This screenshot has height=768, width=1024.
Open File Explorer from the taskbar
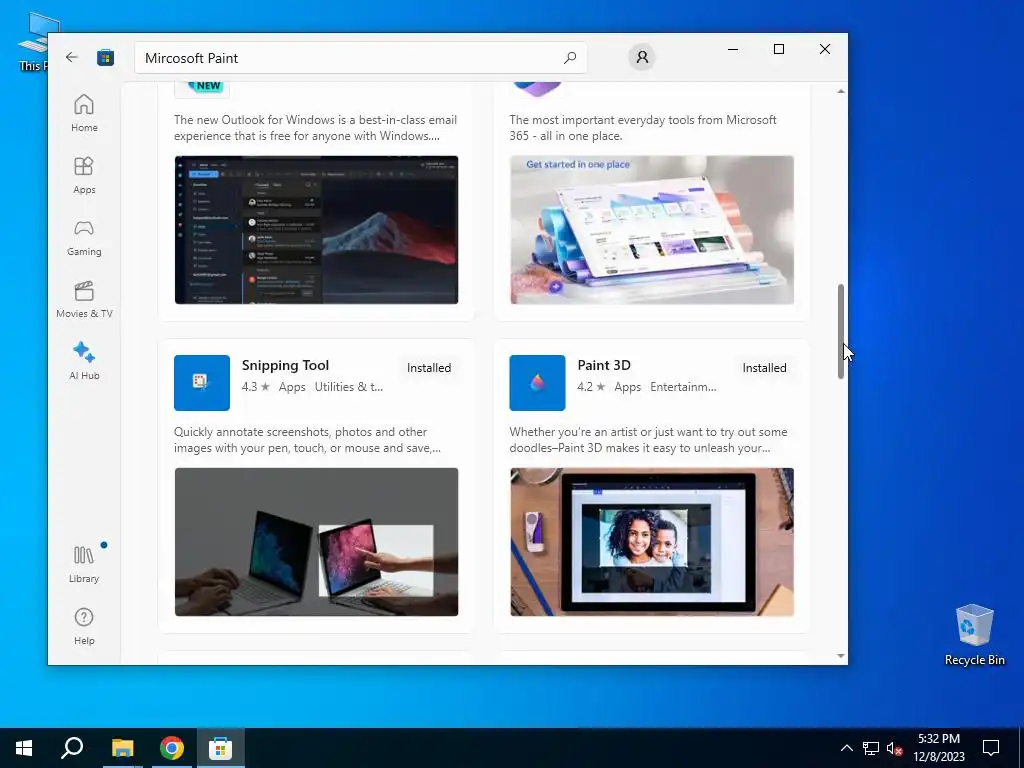click(122, 748)
